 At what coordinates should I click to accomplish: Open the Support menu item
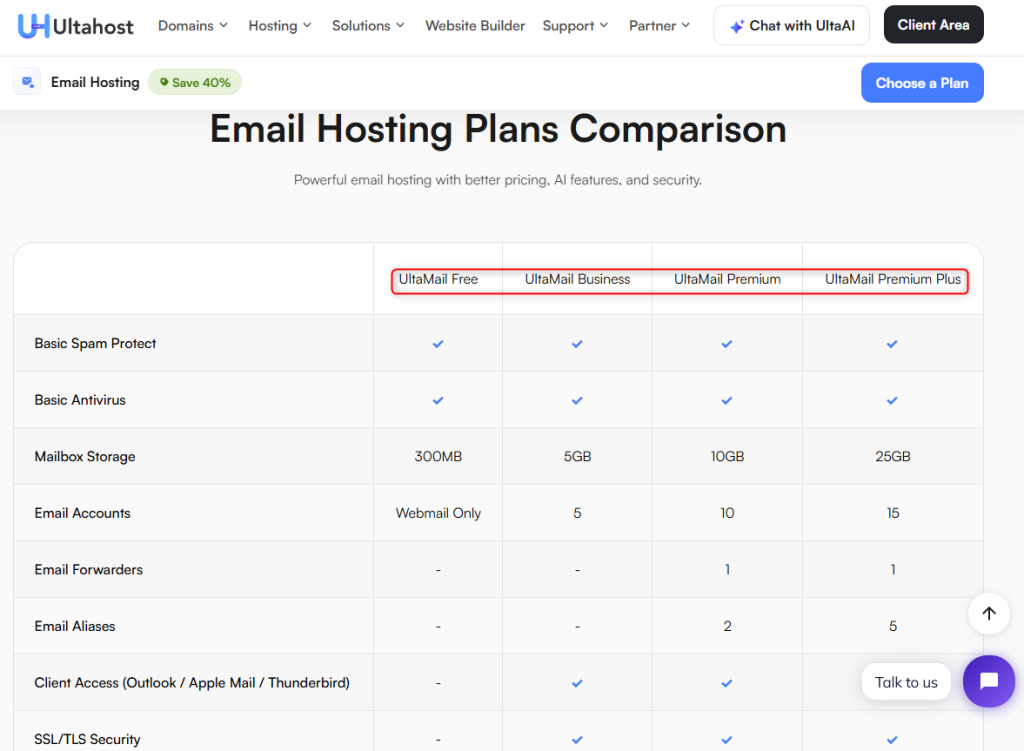[x=576, y=26]
